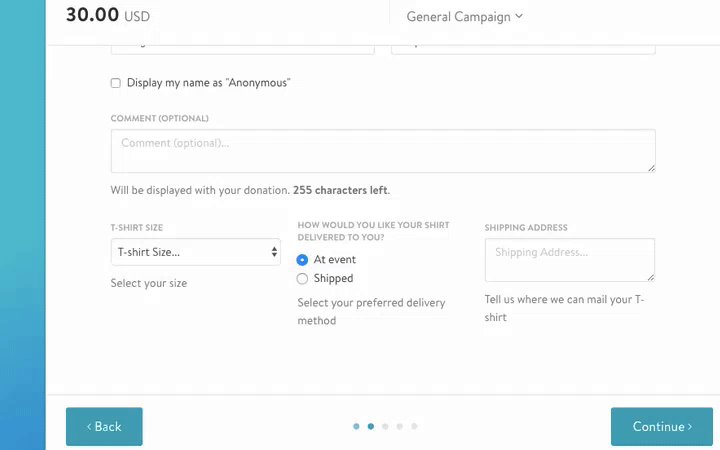Focus the Comment (optional) text area
720x450 pixels.
380,150
